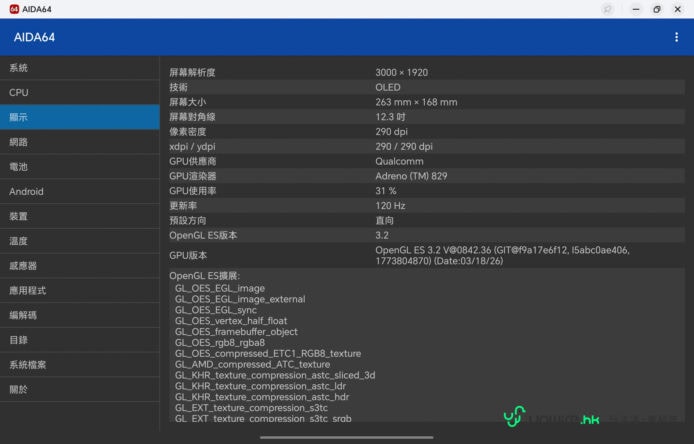Select the 290 / 290 dpi value
This screenshot has height=444, width=694.
[404, 147]
